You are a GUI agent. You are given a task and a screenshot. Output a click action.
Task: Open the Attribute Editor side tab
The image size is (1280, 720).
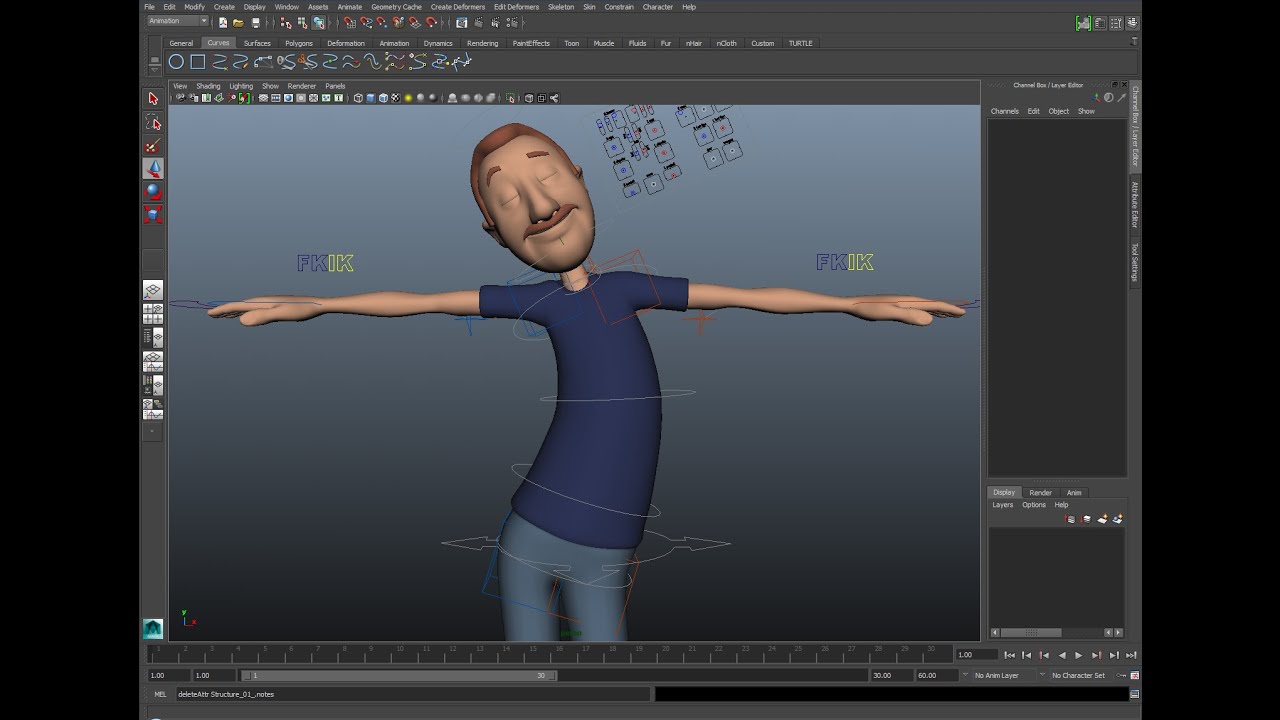point(1135,204)
